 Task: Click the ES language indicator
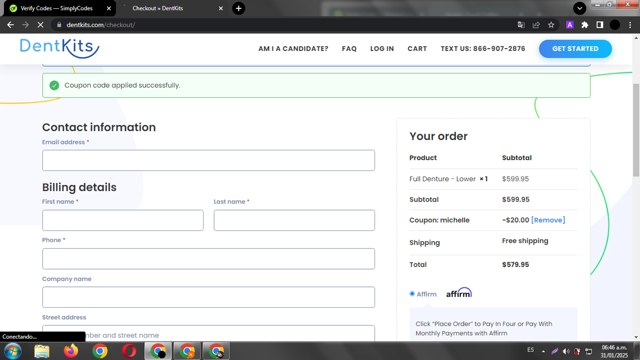530,350
